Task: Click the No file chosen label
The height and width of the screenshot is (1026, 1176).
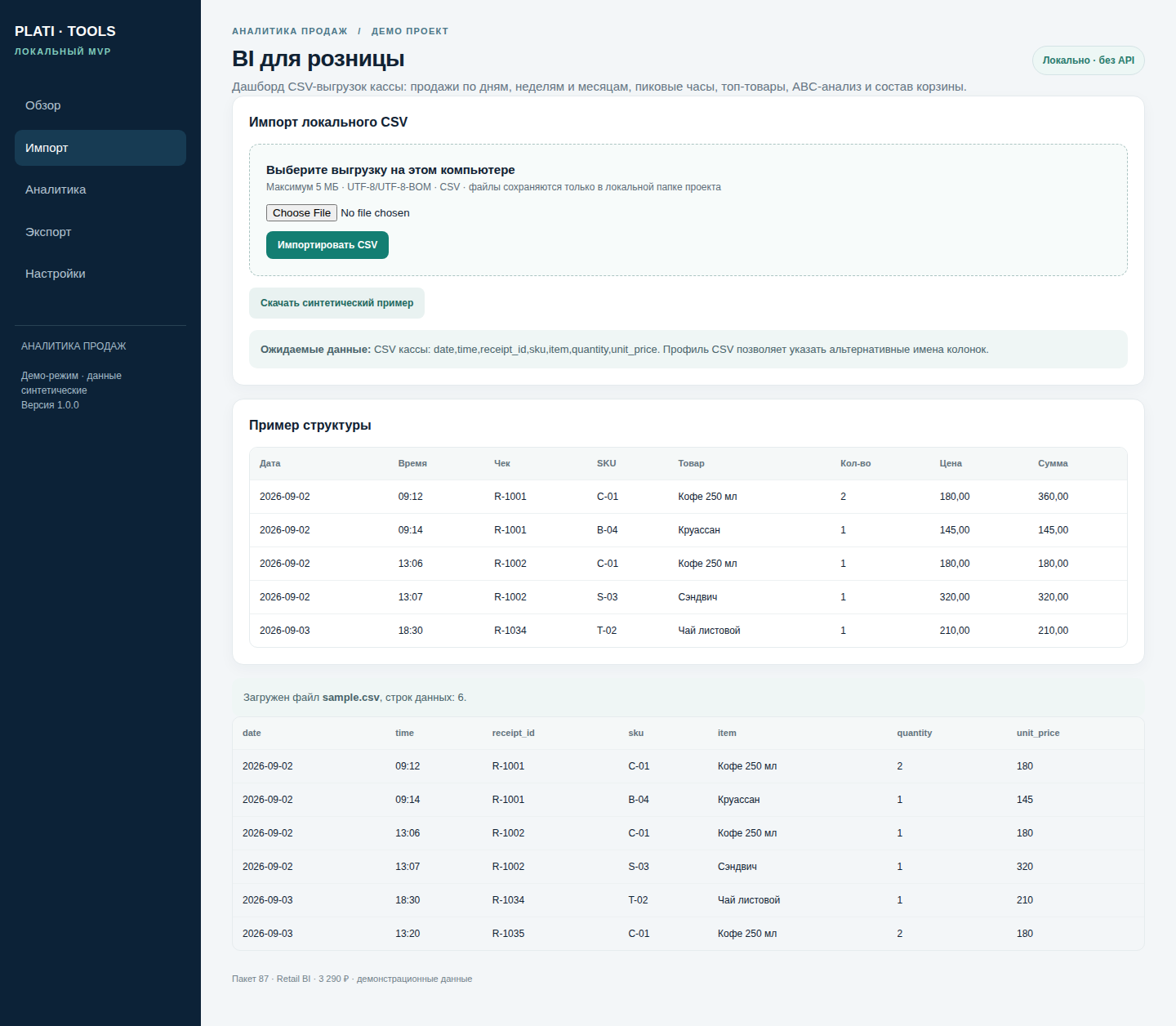Action: tap(375, 213)
